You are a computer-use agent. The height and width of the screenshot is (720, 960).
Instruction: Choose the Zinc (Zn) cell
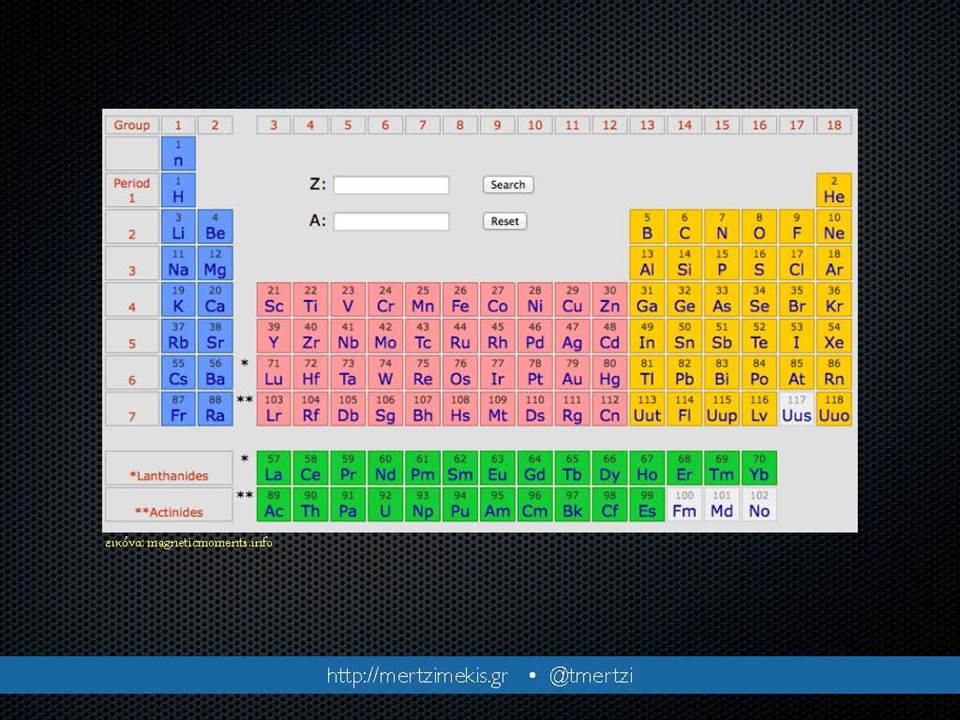(609, 299)
